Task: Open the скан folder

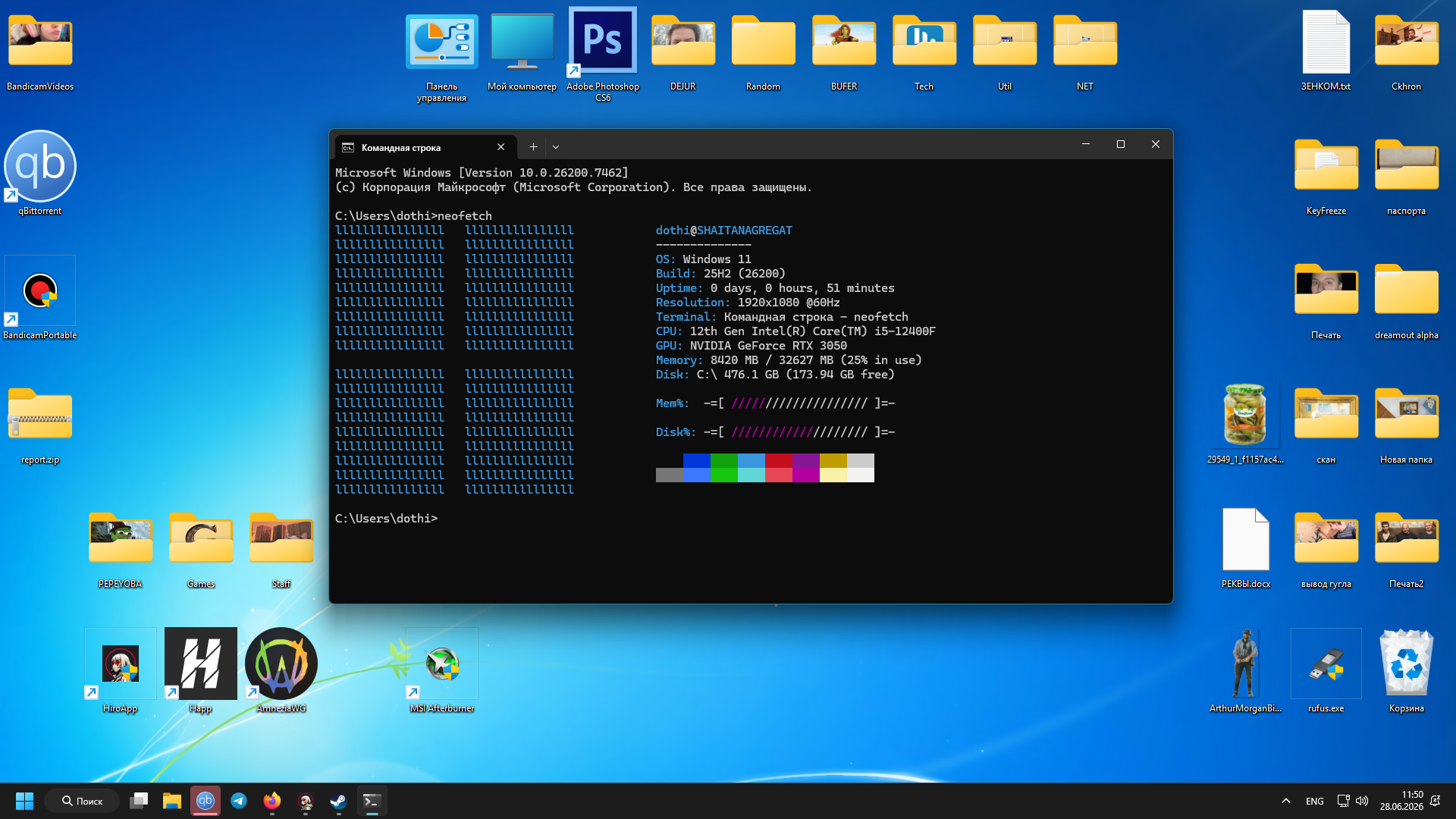Action: pos(1326,425)
